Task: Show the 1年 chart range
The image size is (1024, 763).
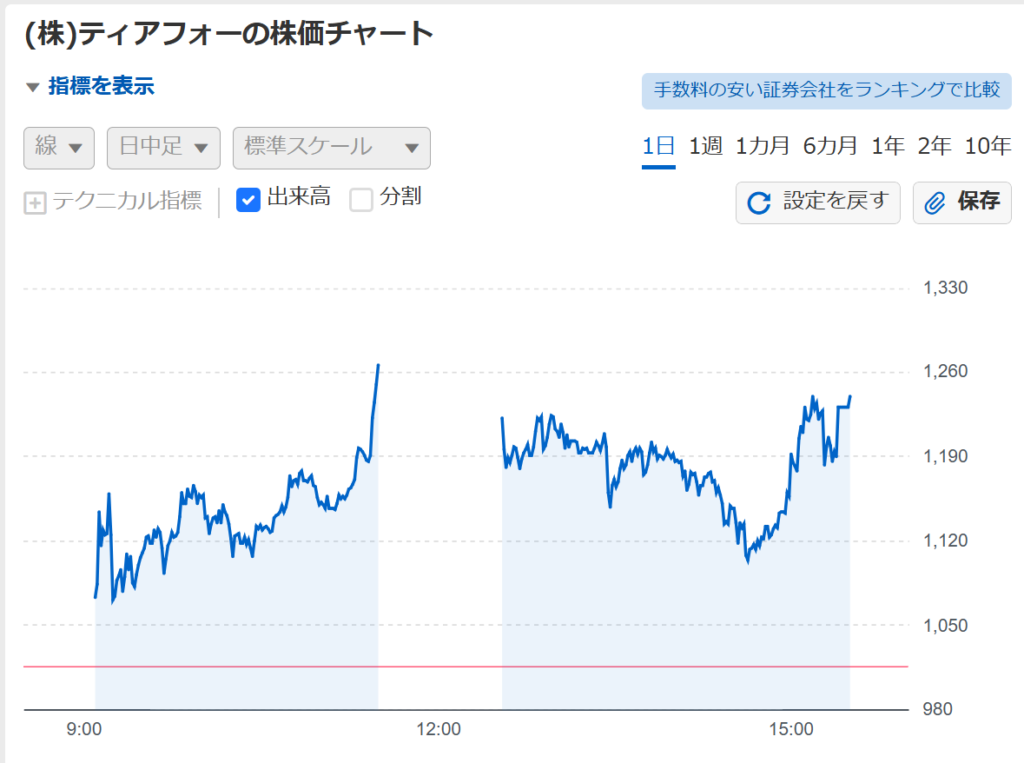Action: click(888, 146)
